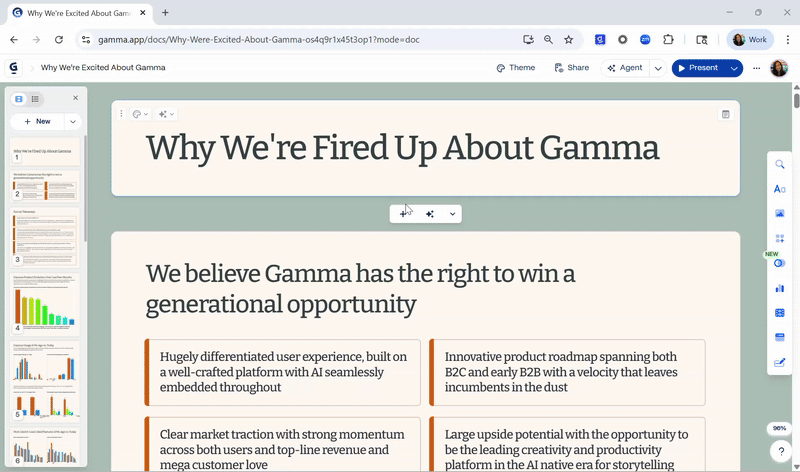800x472 pixels.
Task: Open the image insert panel
Action: (780, 213)
